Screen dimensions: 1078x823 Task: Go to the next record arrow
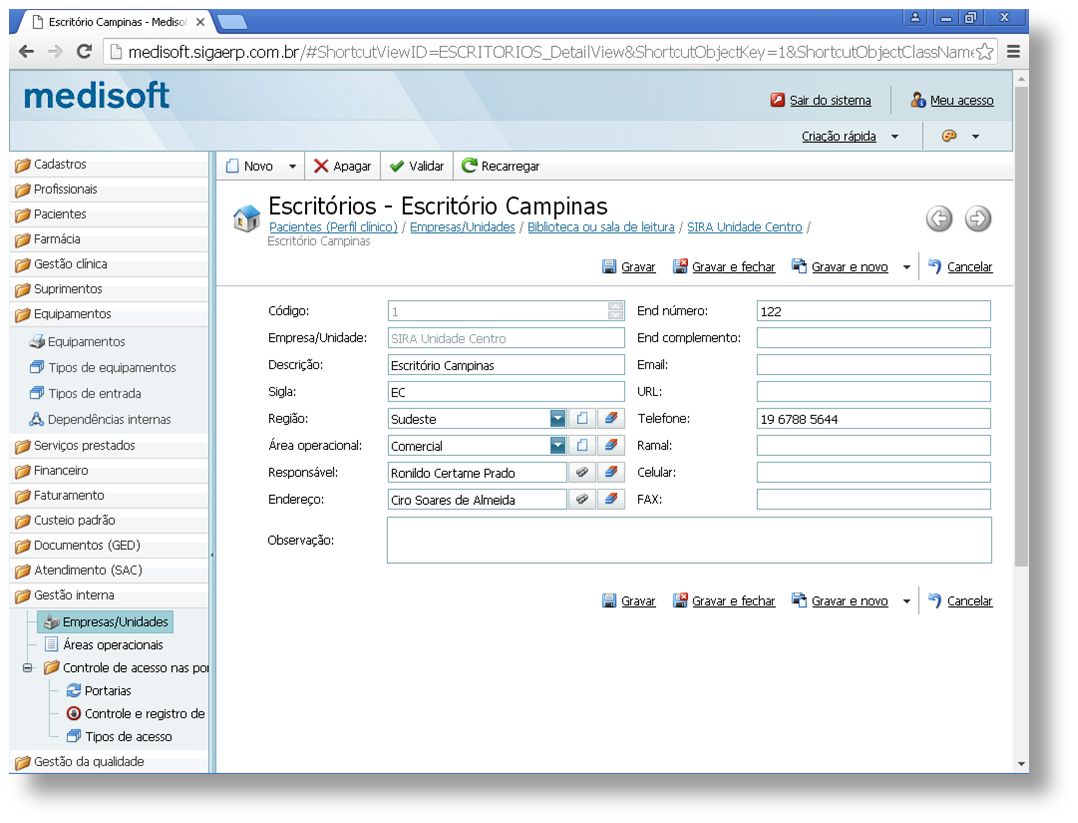tap(978, 218)
